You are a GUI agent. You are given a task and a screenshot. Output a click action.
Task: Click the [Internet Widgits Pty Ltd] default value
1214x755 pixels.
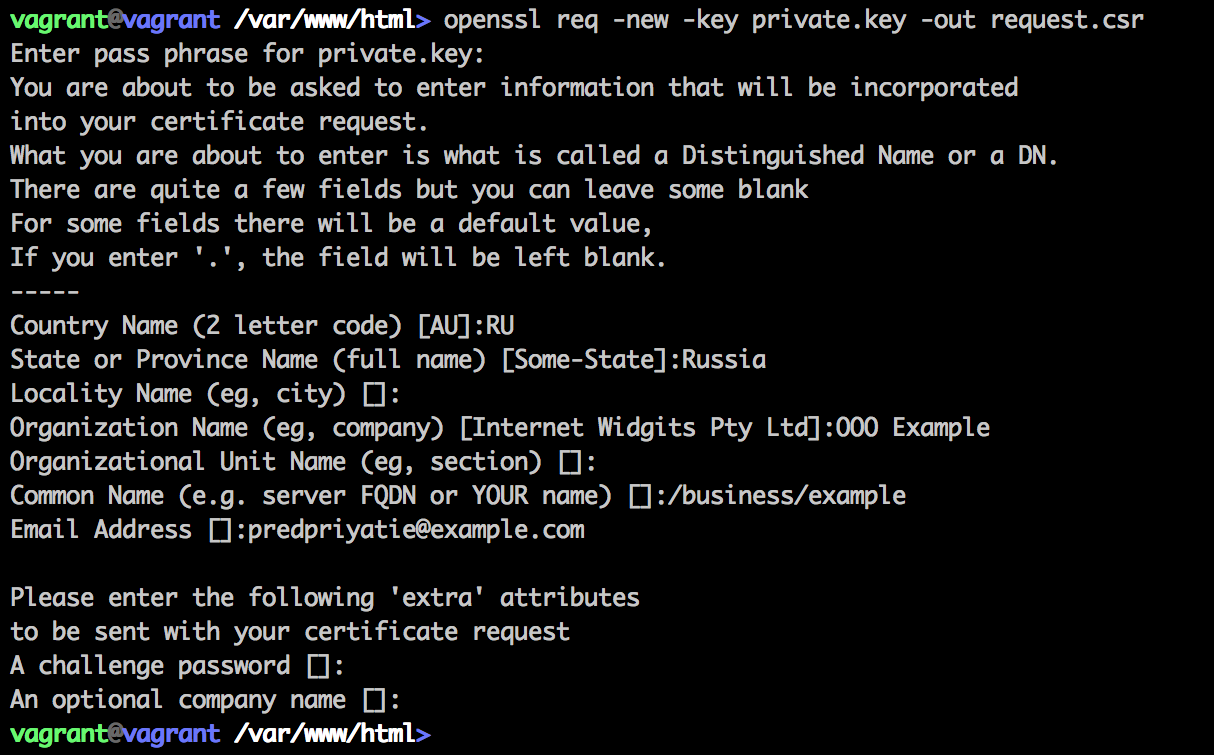640,427
